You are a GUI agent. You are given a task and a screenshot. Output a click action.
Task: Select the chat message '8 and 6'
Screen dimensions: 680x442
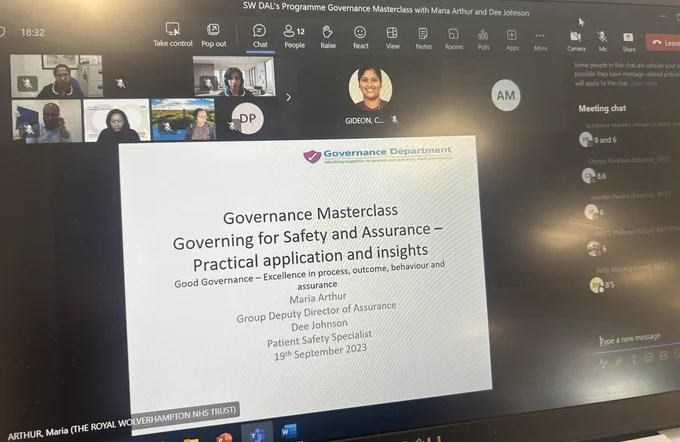coord(605,140)
